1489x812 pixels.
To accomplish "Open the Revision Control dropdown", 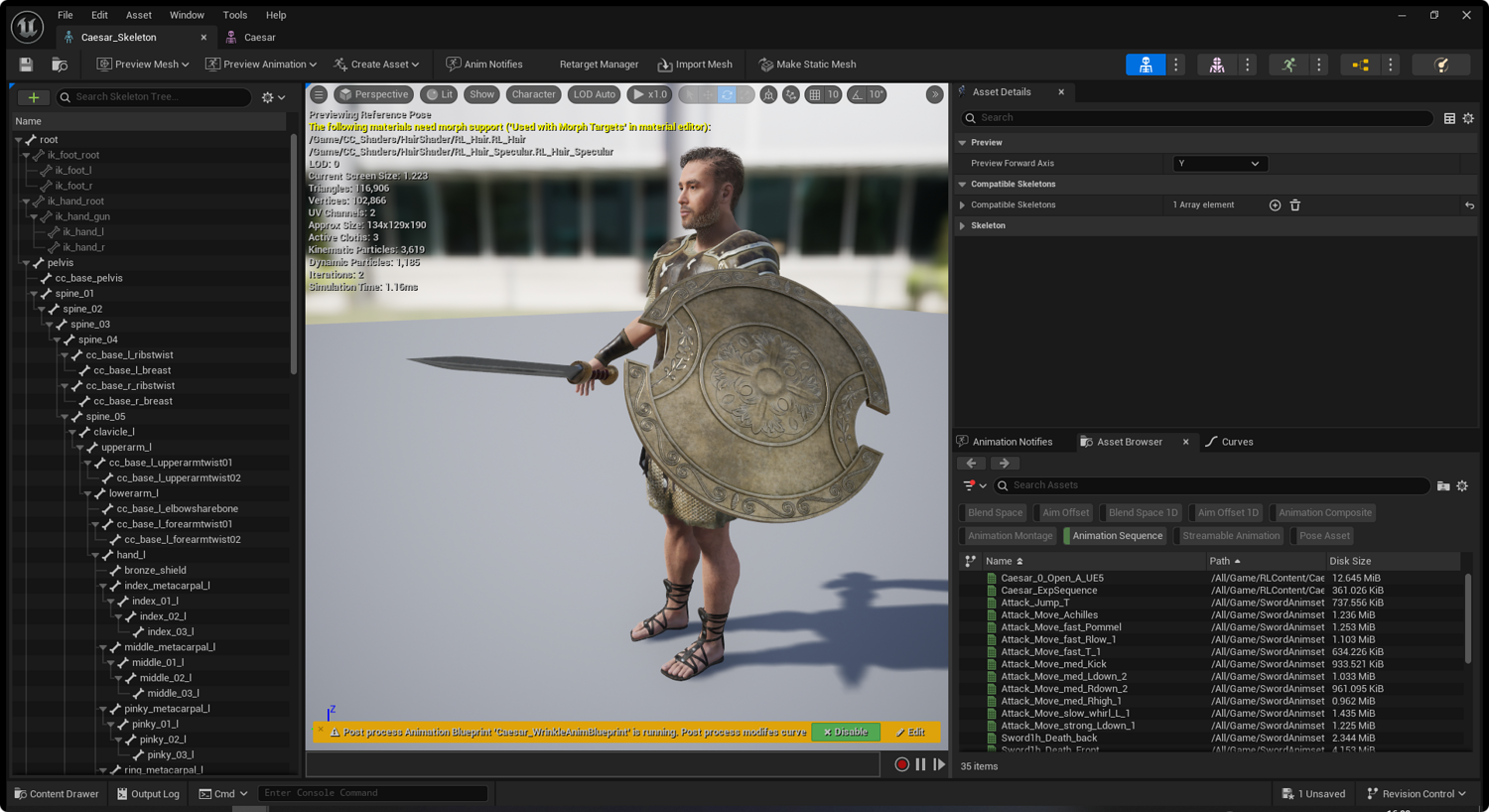I will point(1417,794).
